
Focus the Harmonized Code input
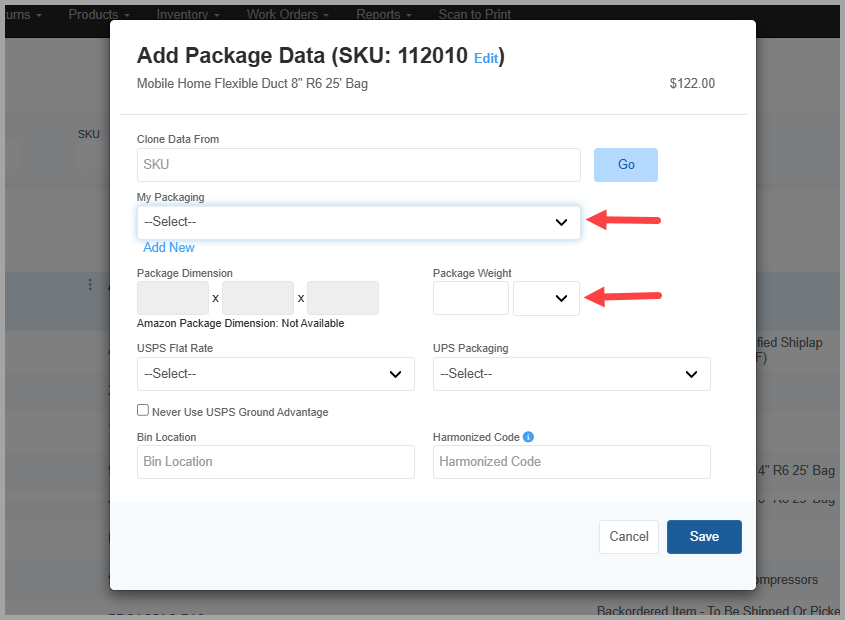[571, 462]
